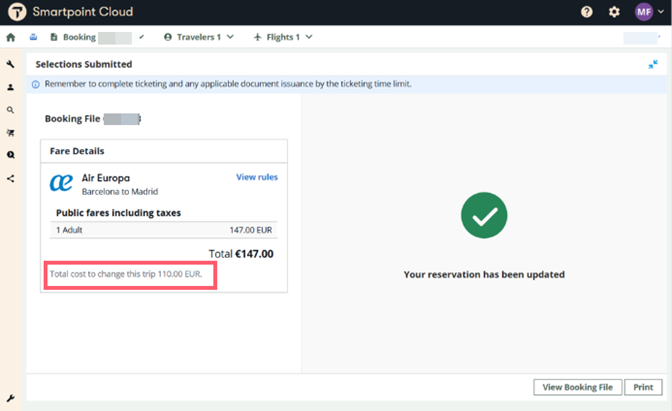
Task: Click the View Booking File button
Action: click(x=577, y=387)
